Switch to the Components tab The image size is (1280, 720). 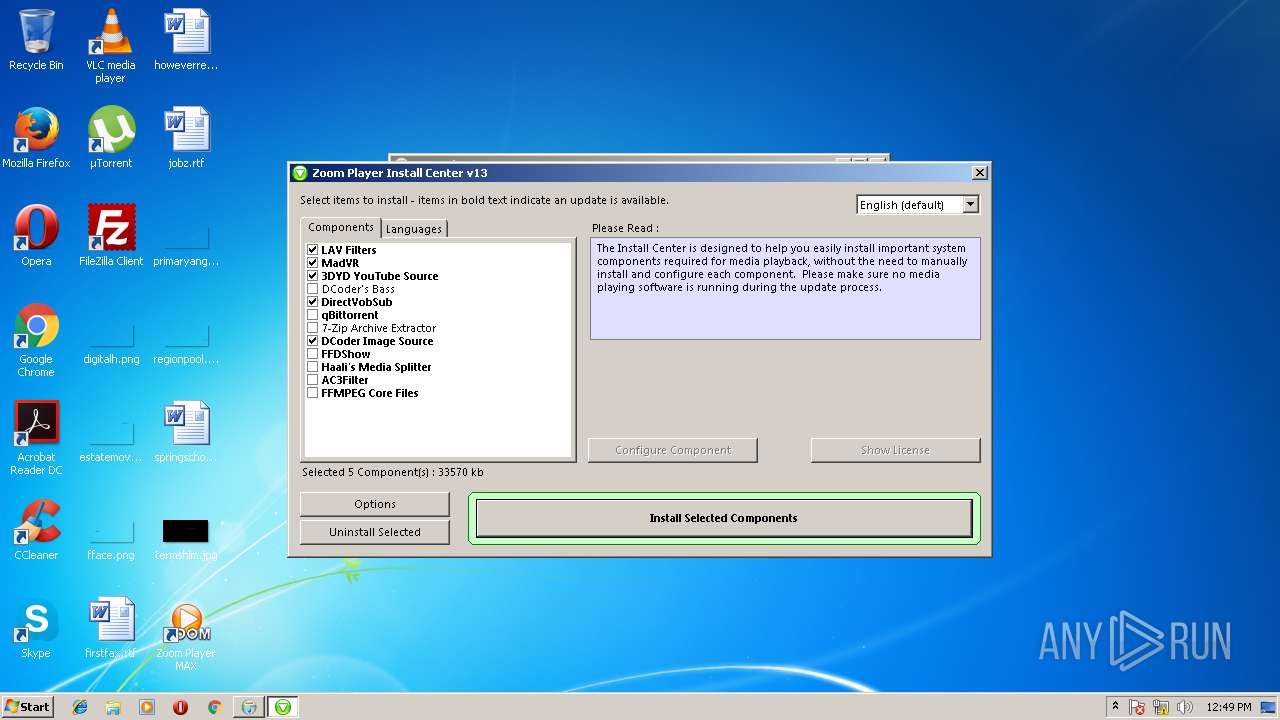[x=341, y=227]
